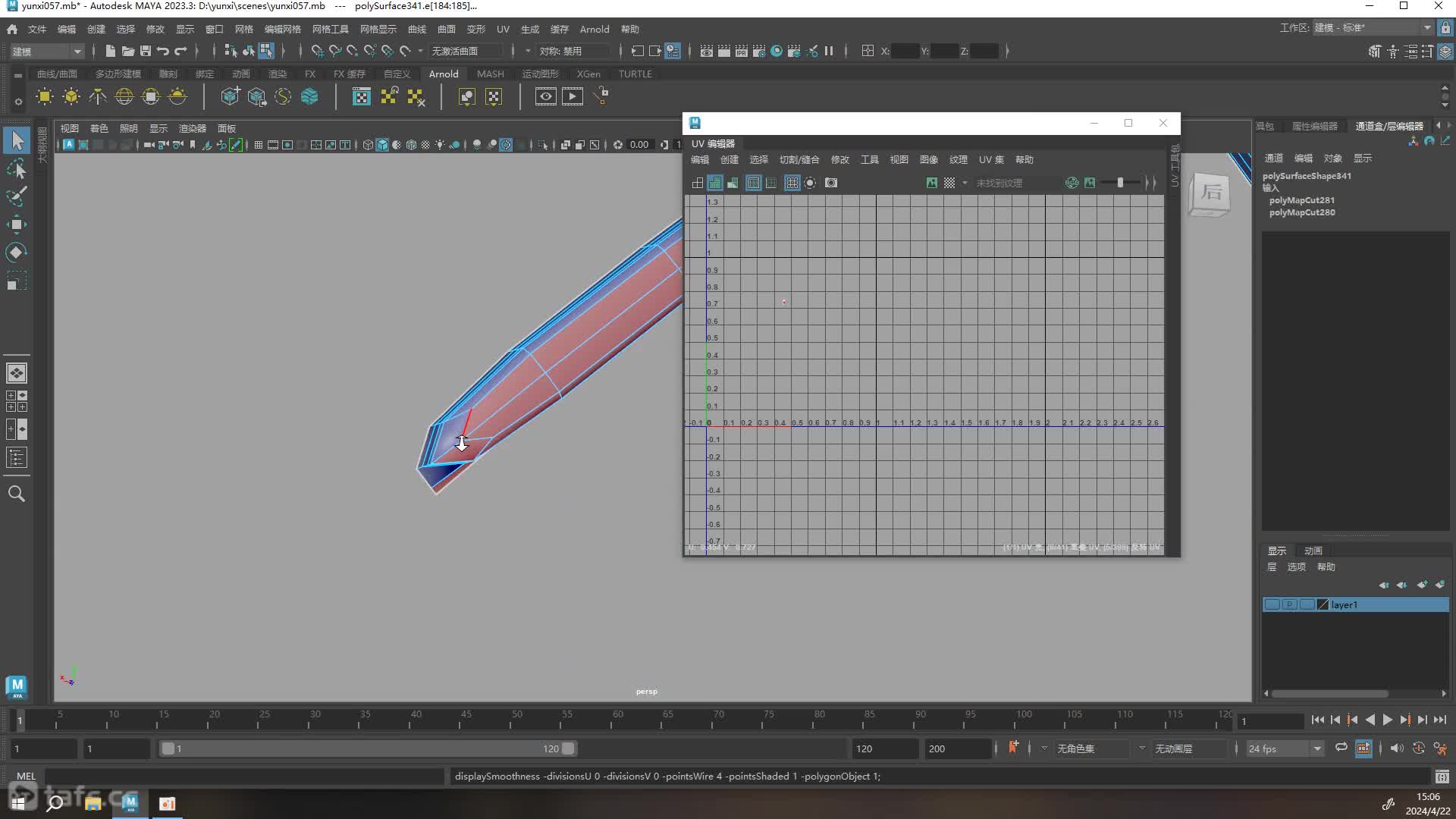Toggle layer1 visibility box
Screen dimensions: 1456x819
tap(1272, 604)
